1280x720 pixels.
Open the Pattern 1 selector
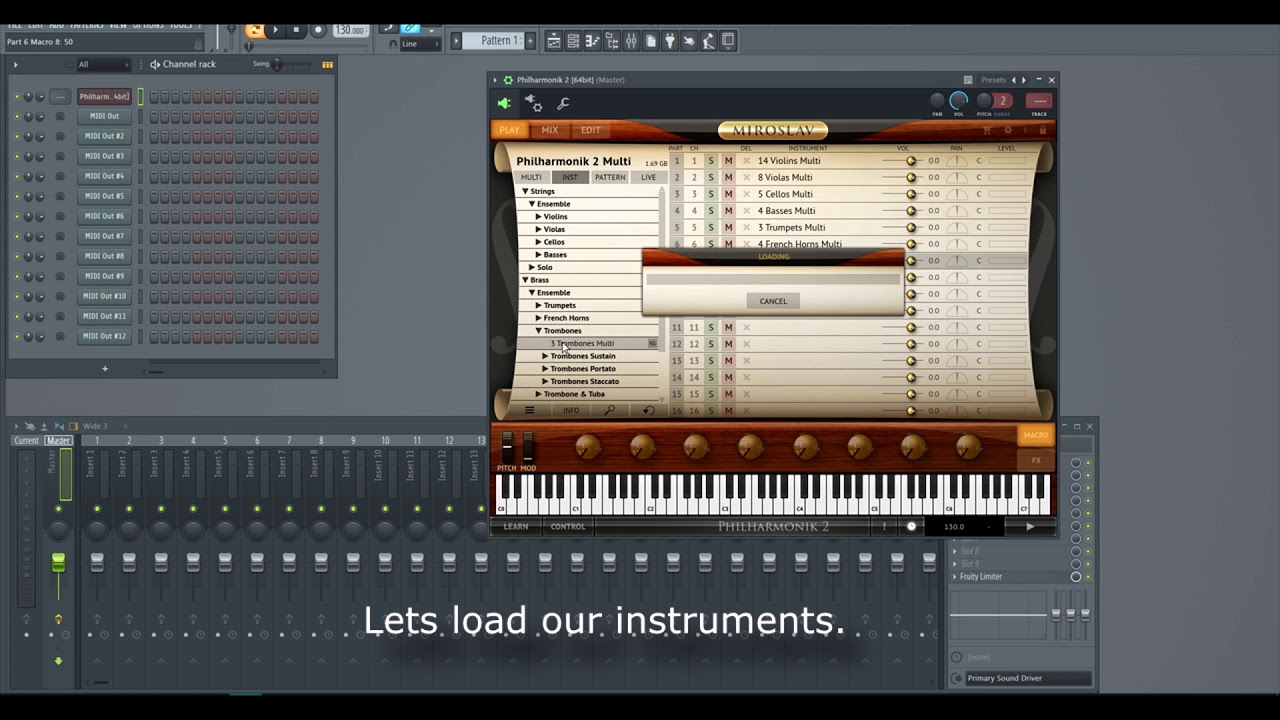pyautogui.click(x=497, y=41)
